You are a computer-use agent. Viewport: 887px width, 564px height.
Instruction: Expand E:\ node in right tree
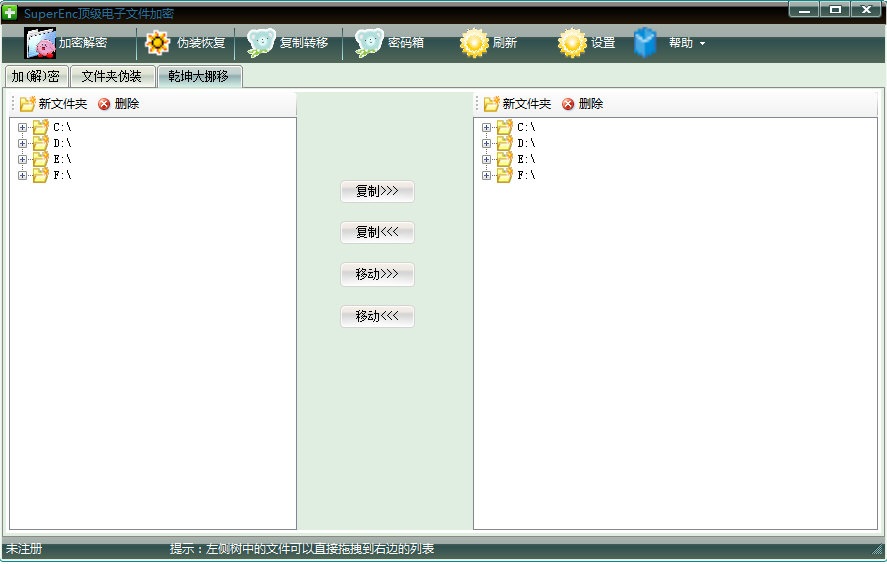tap(486, 160)
